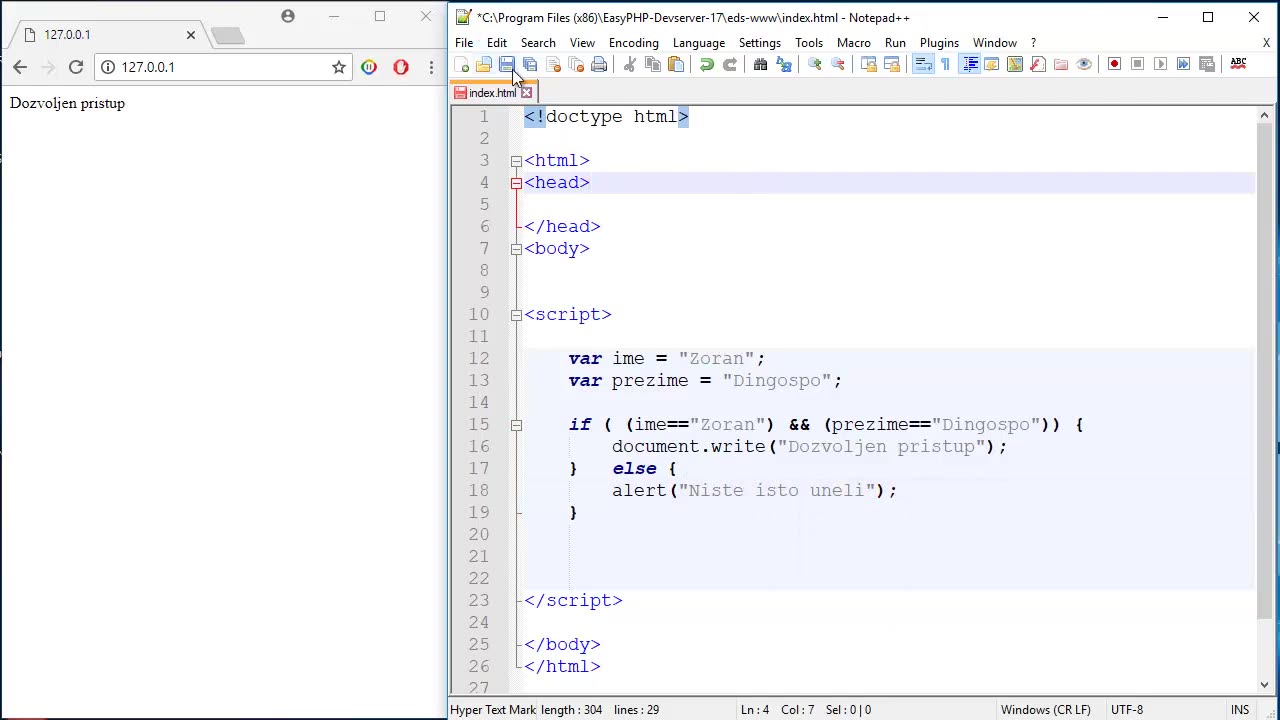Click the Redo toolbar icon
1280x720 pixels.
coord(730,64)
